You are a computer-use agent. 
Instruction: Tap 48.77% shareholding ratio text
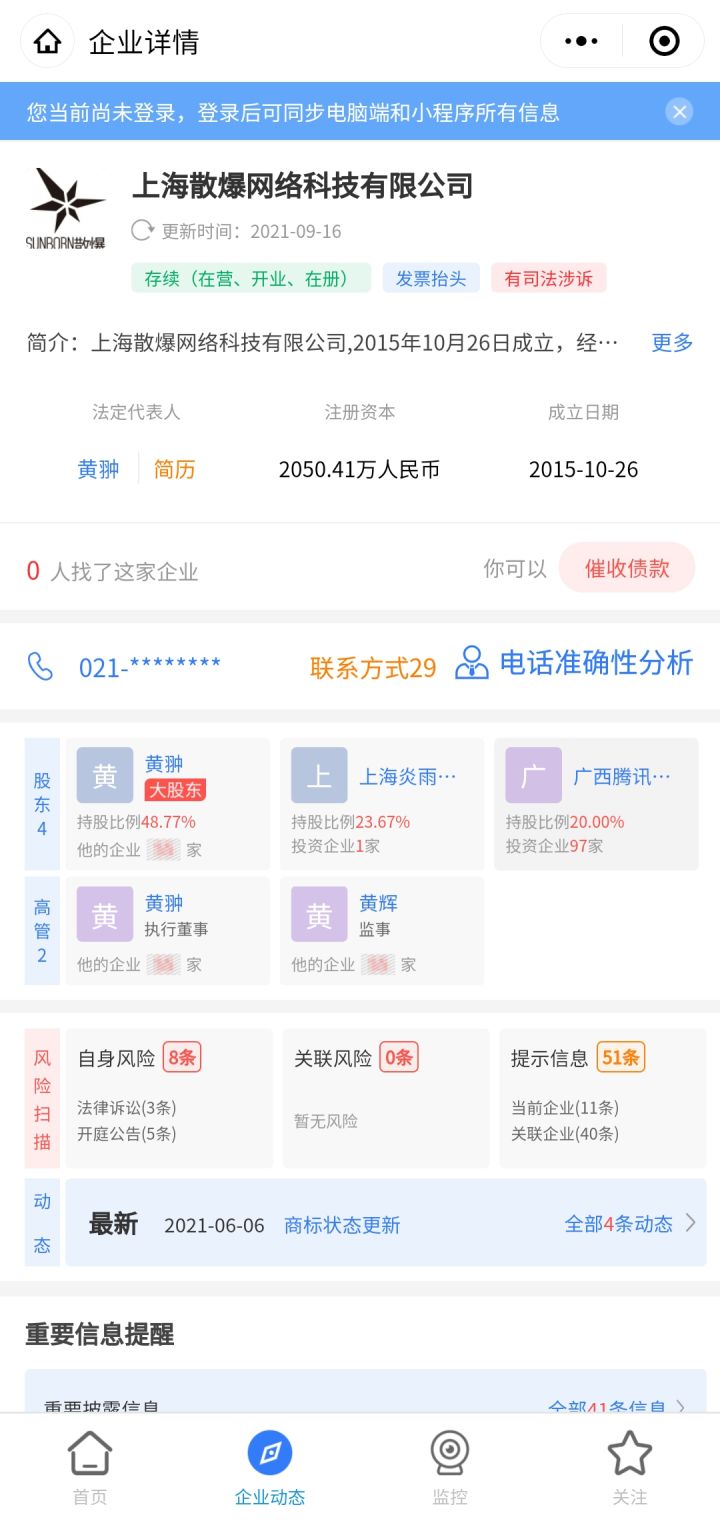[168, 822]
